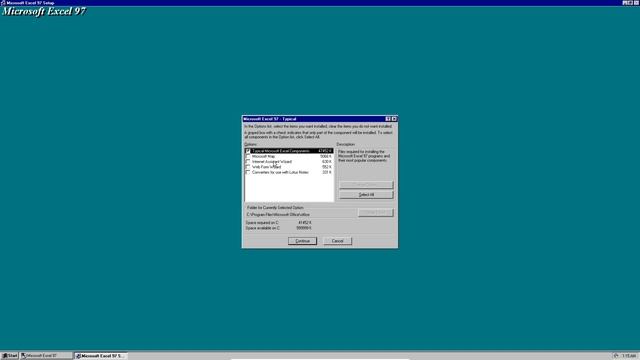The width and height of the screenshot is (640, 360).
Task: Tick the Web Form Wizard checkbox
Action: [x=248, y=167]
